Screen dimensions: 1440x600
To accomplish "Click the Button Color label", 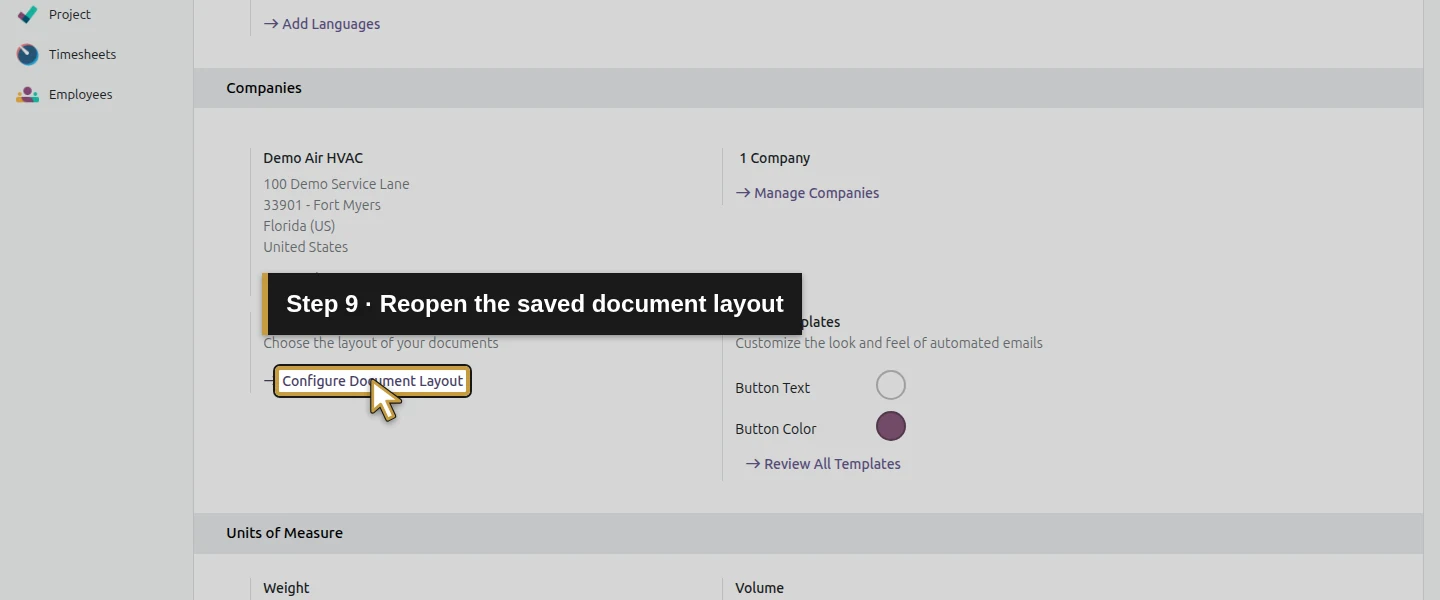I will click(x=776, y=429).
